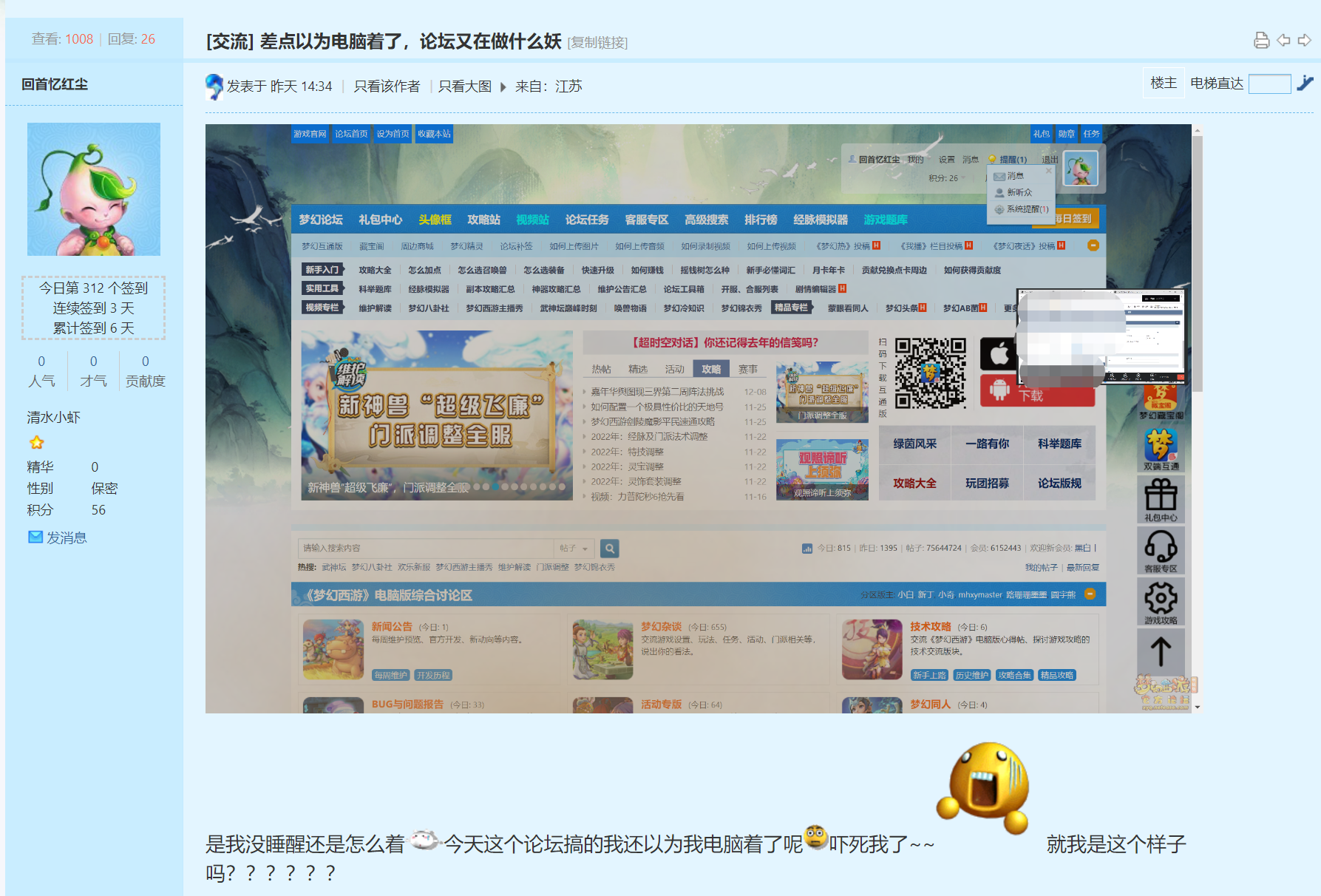The height and width of the screenshot is (896, 1321).
Task: Select 赛事 tab in embedded screenshot
Action: [x=748, y=369]
